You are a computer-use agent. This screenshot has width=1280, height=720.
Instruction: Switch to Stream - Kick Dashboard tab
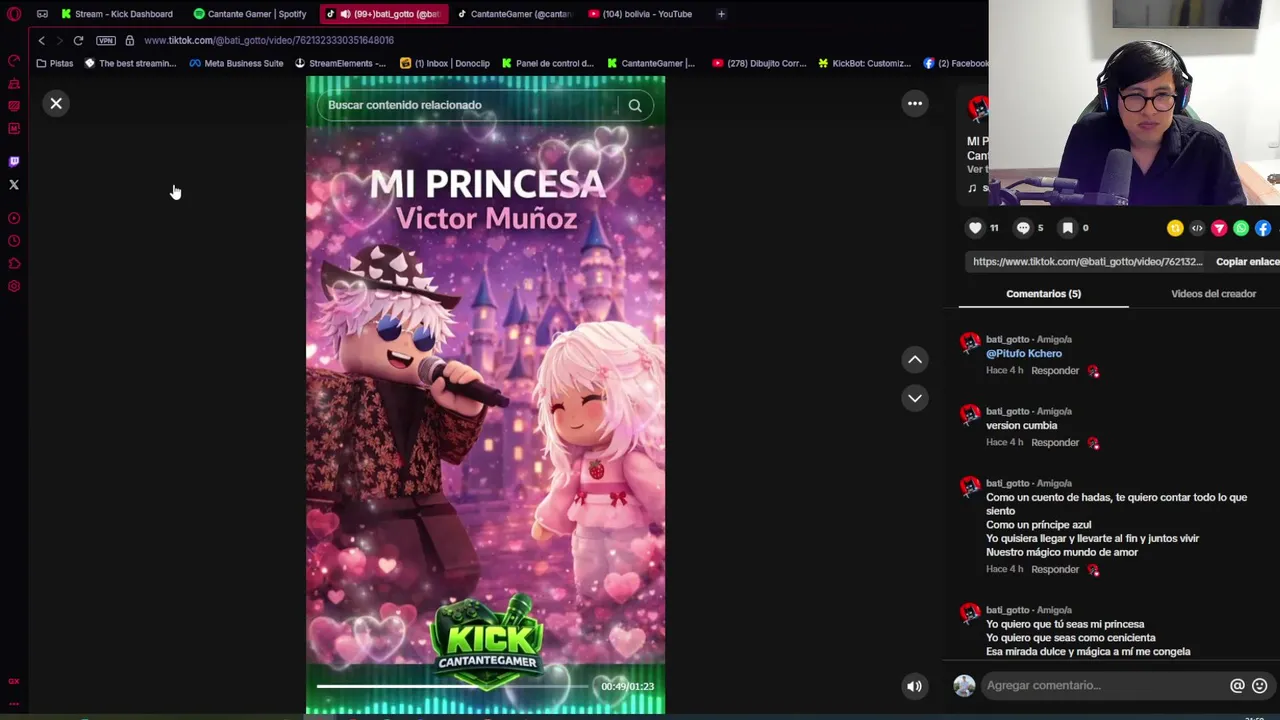tap(117, 14)
